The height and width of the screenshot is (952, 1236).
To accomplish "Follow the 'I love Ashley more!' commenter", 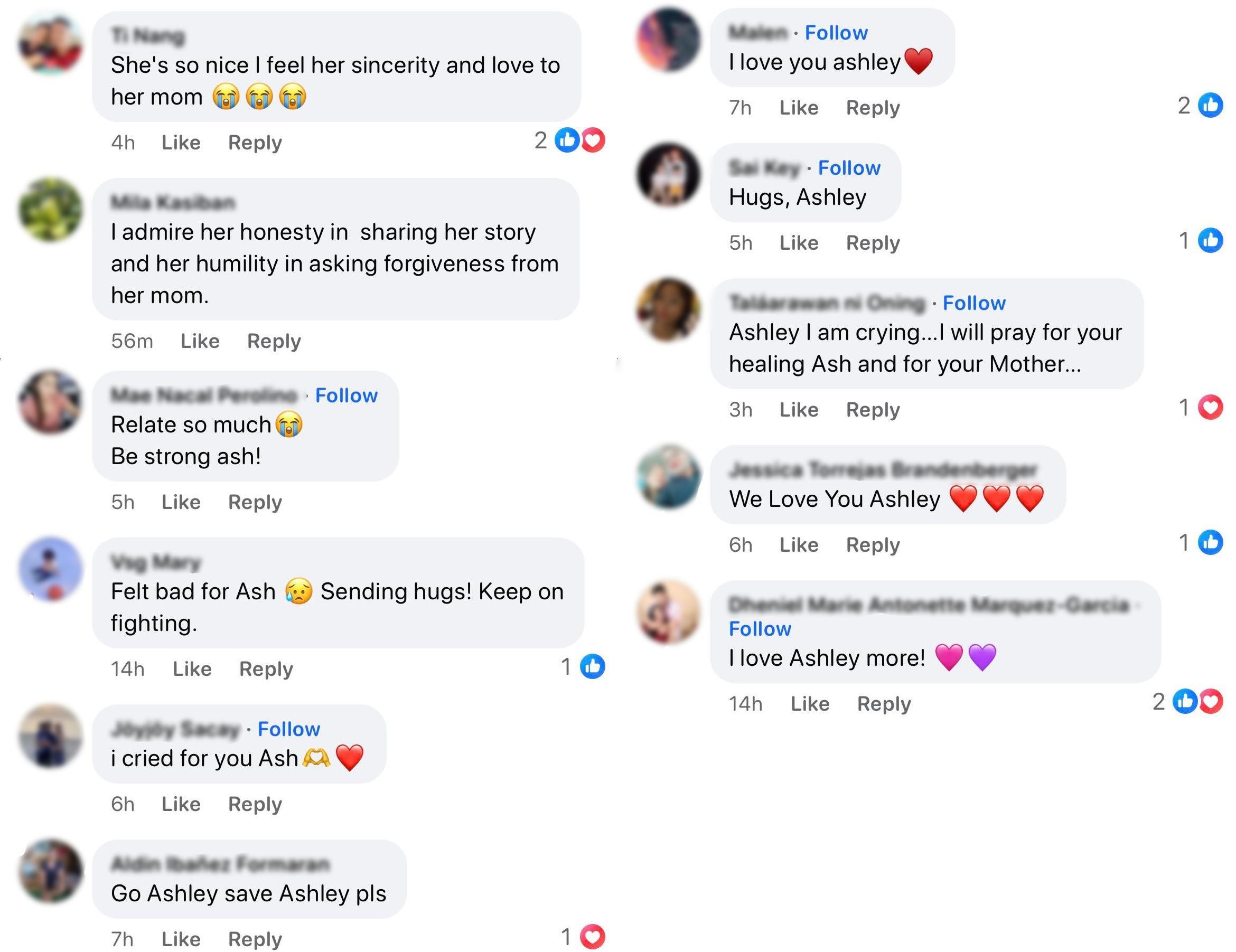I will point(760,629).
